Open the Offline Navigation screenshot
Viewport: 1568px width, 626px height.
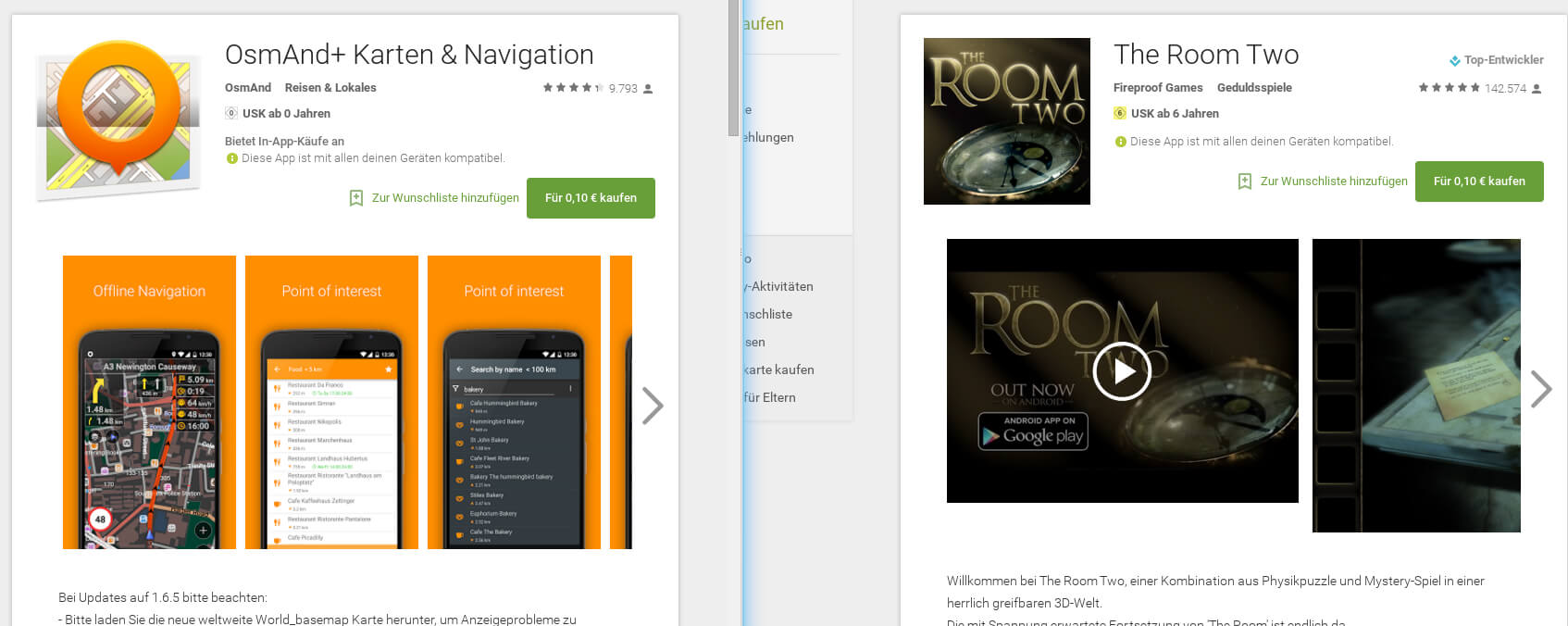point(149,402)
